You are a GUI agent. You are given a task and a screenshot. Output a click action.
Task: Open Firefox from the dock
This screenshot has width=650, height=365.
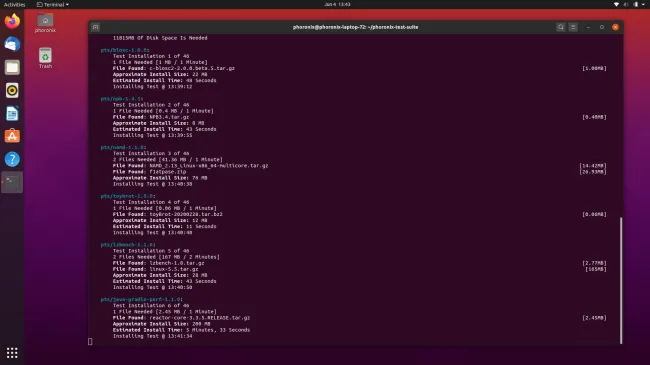click(12, 21)
